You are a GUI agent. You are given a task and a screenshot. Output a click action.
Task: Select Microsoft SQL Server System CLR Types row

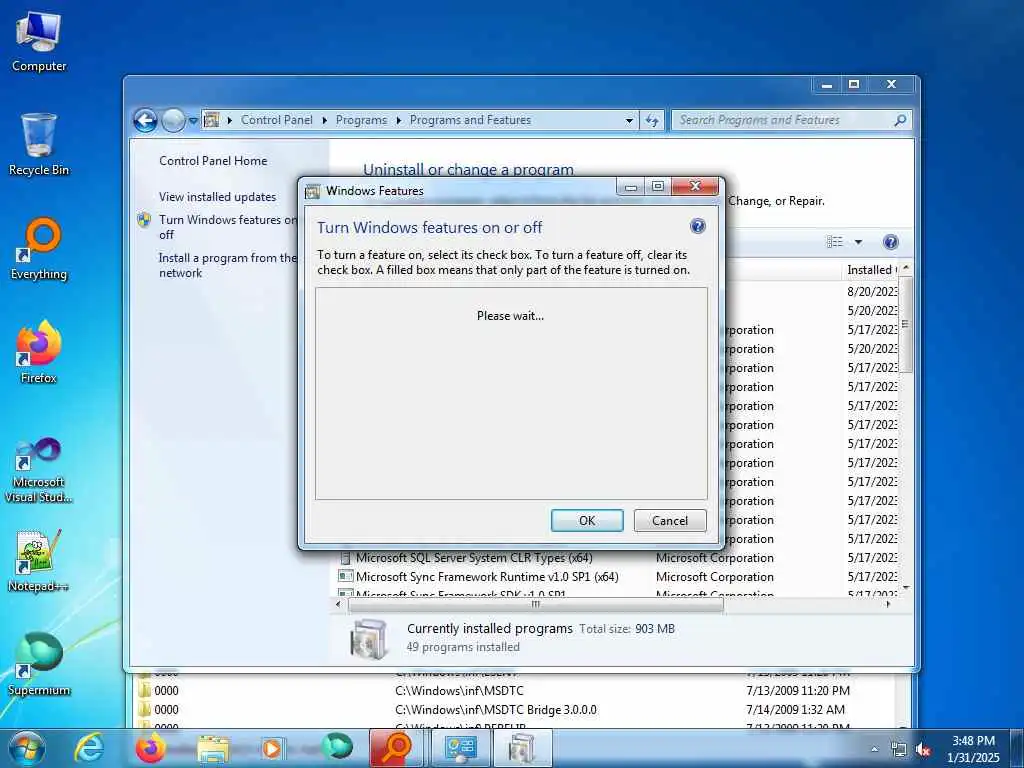(617, 558)
